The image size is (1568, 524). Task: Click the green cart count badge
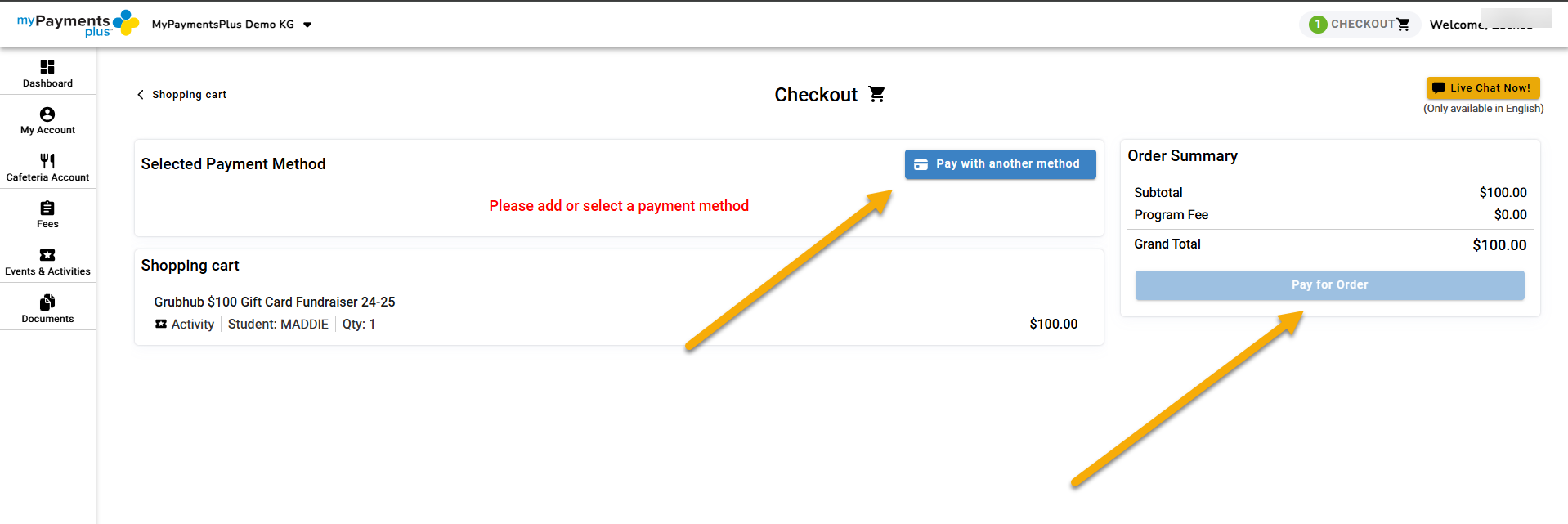[x=1317, y=25]
